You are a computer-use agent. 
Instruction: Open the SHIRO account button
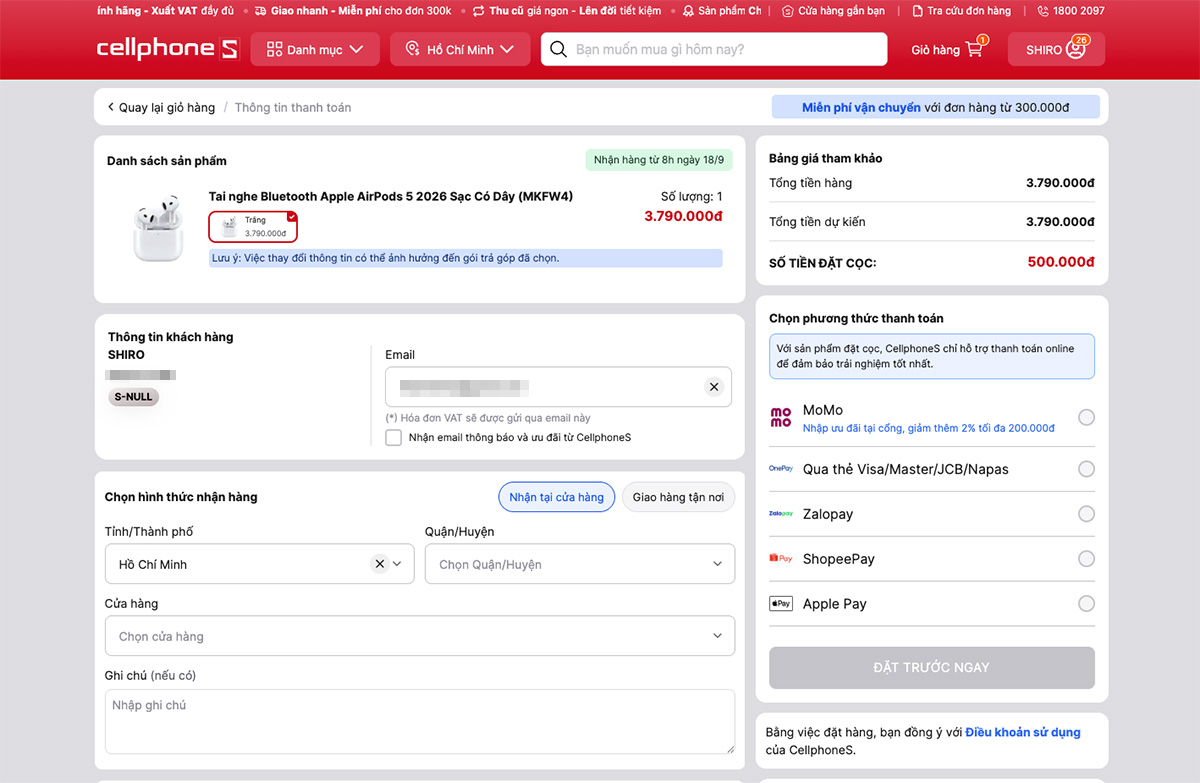(x=1056, y=49)
